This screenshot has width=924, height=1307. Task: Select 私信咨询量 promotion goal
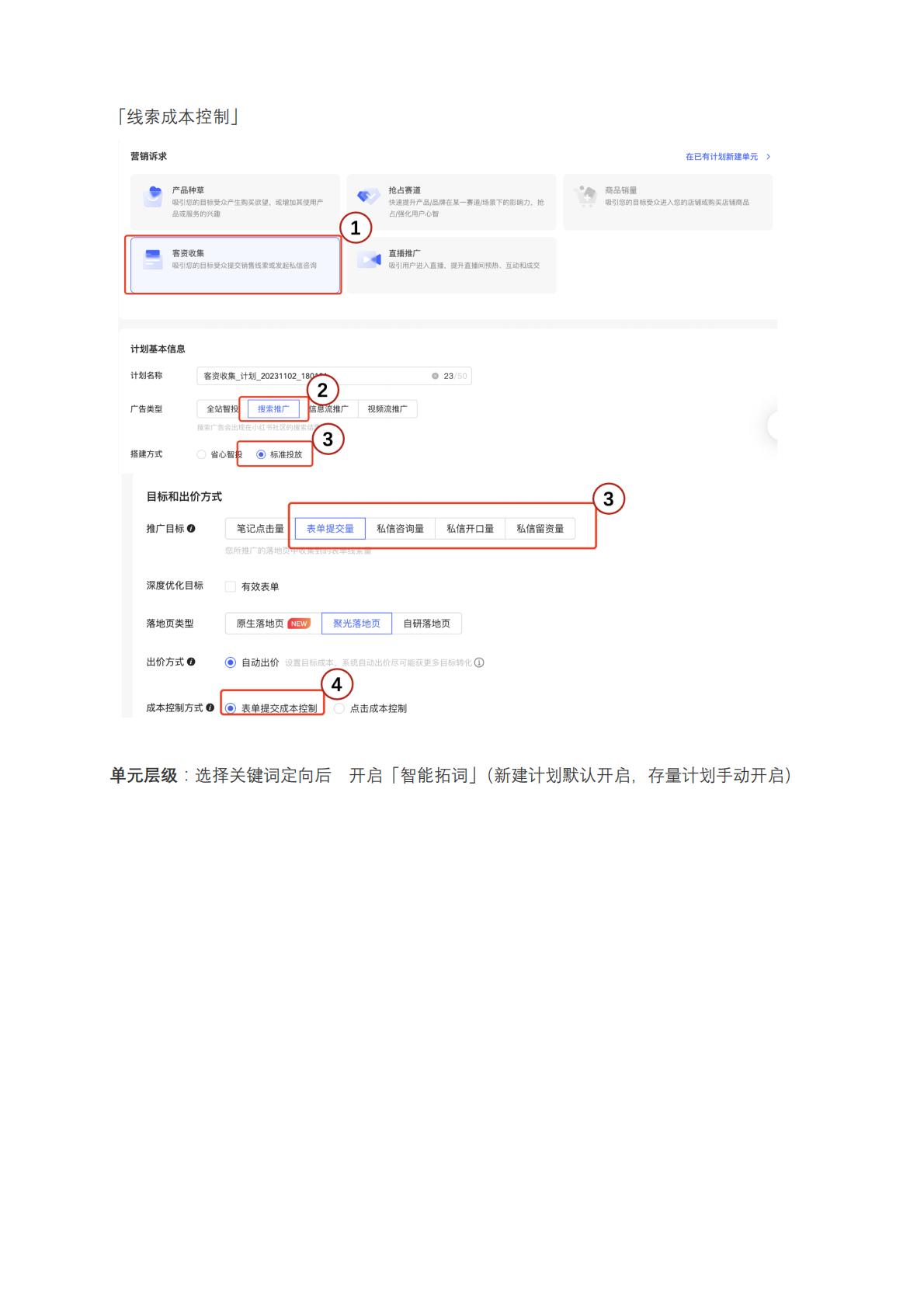click(400, 529)
